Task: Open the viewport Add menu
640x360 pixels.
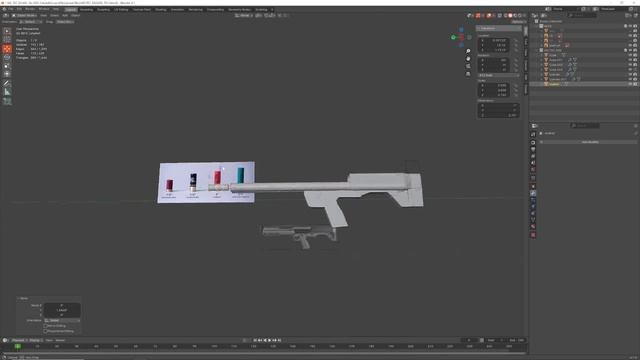Action: 65,16
